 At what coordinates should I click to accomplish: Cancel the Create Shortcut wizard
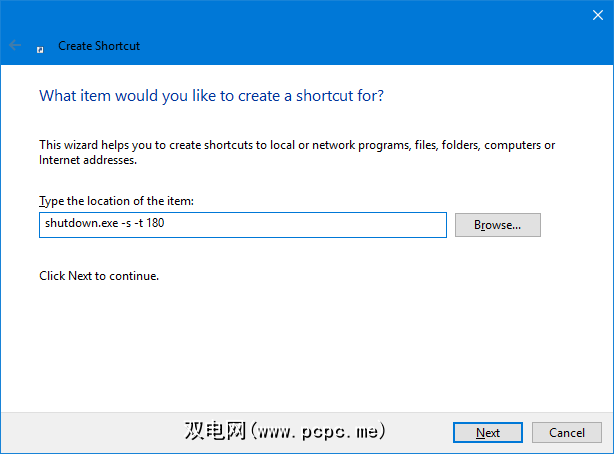click(x=566, y=432)
